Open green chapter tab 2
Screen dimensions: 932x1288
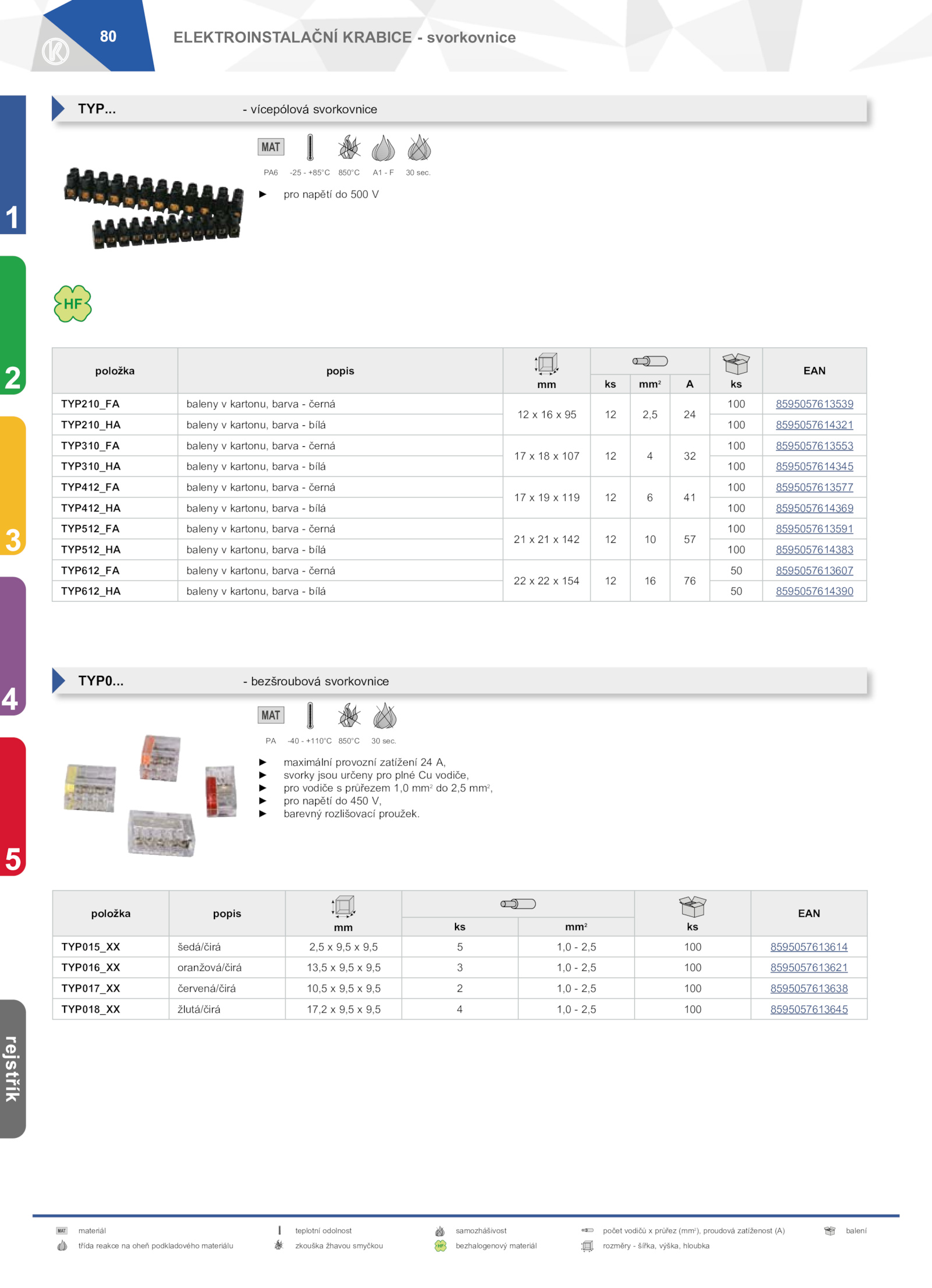(13, 325)
